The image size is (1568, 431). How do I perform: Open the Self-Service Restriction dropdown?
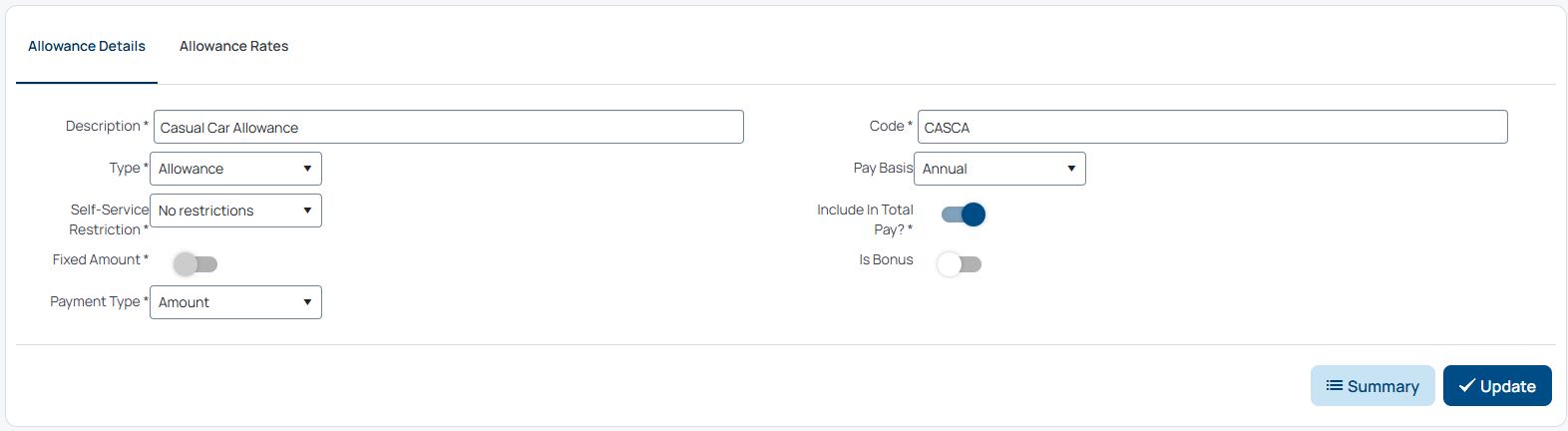pyautogui.click(x=235, y=211)
